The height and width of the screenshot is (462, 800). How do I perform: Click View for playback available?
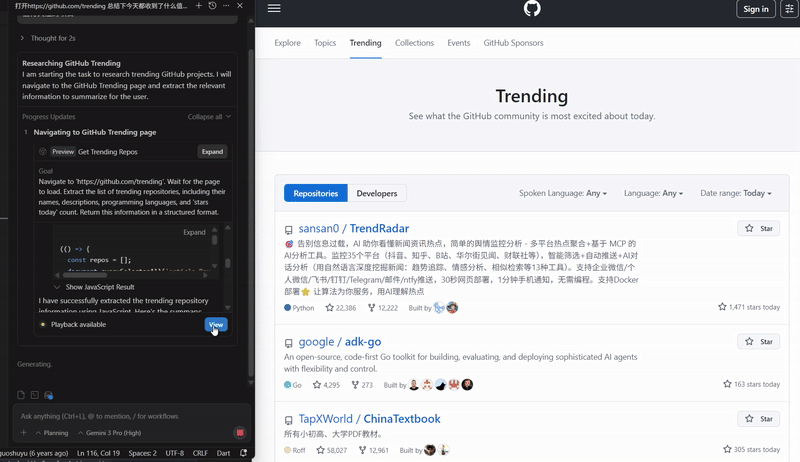click(216, 324)
